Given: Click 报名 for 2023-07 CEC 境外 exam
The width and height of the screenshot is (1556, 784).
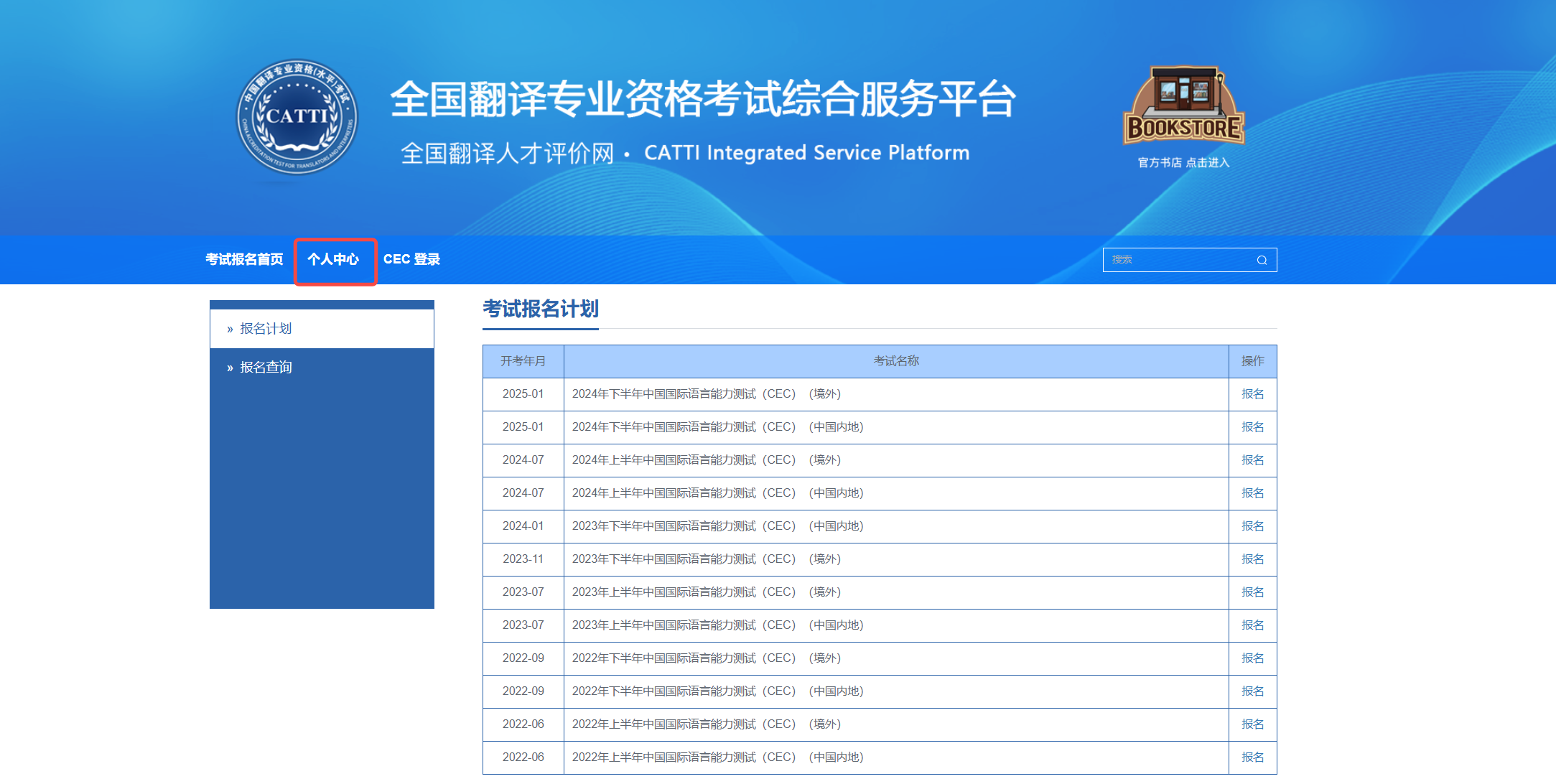Looking at the screenshot, I should click(1253, 592).
